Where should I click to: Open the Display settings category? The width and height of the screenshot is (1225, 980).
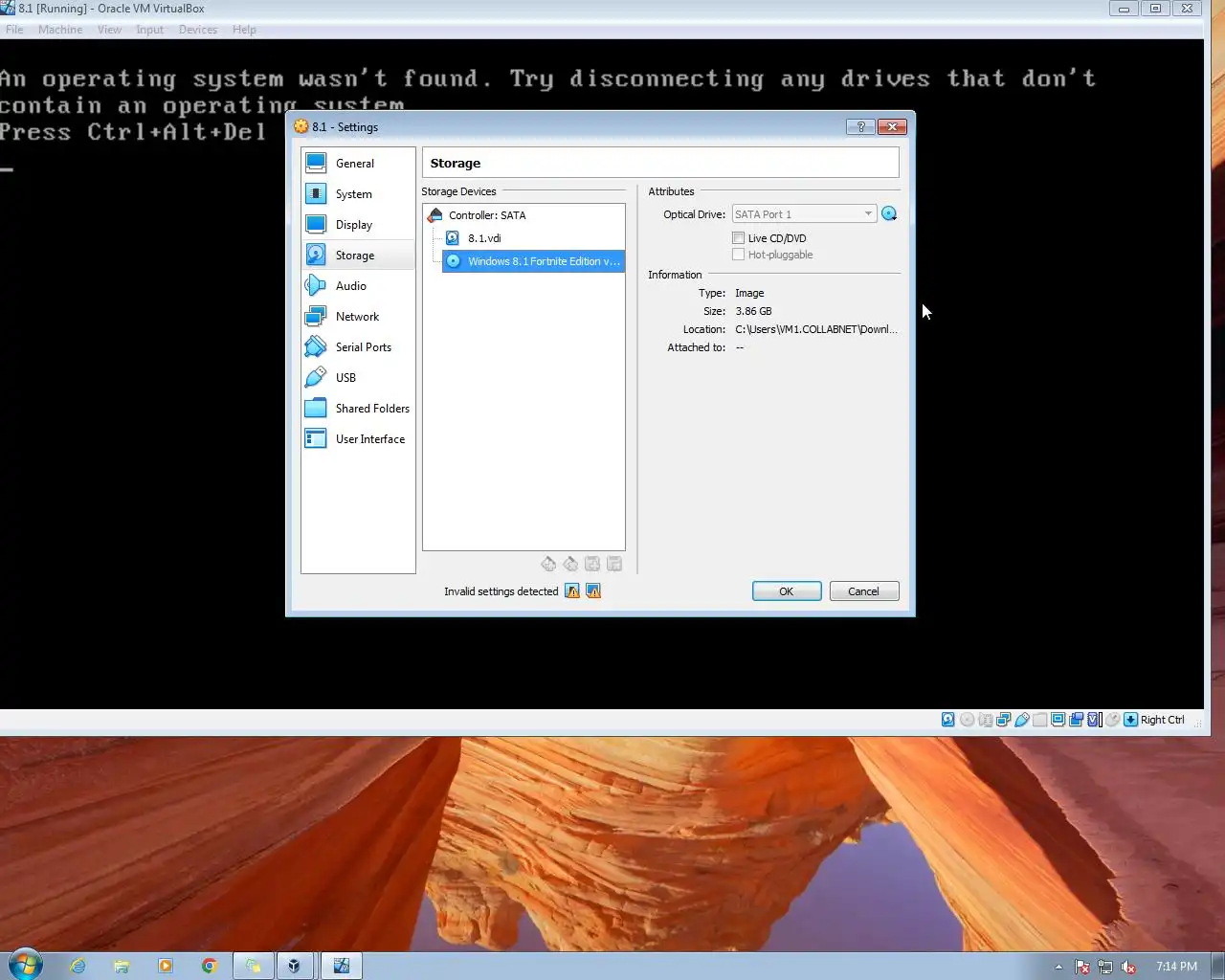click(x=358, y=225)
